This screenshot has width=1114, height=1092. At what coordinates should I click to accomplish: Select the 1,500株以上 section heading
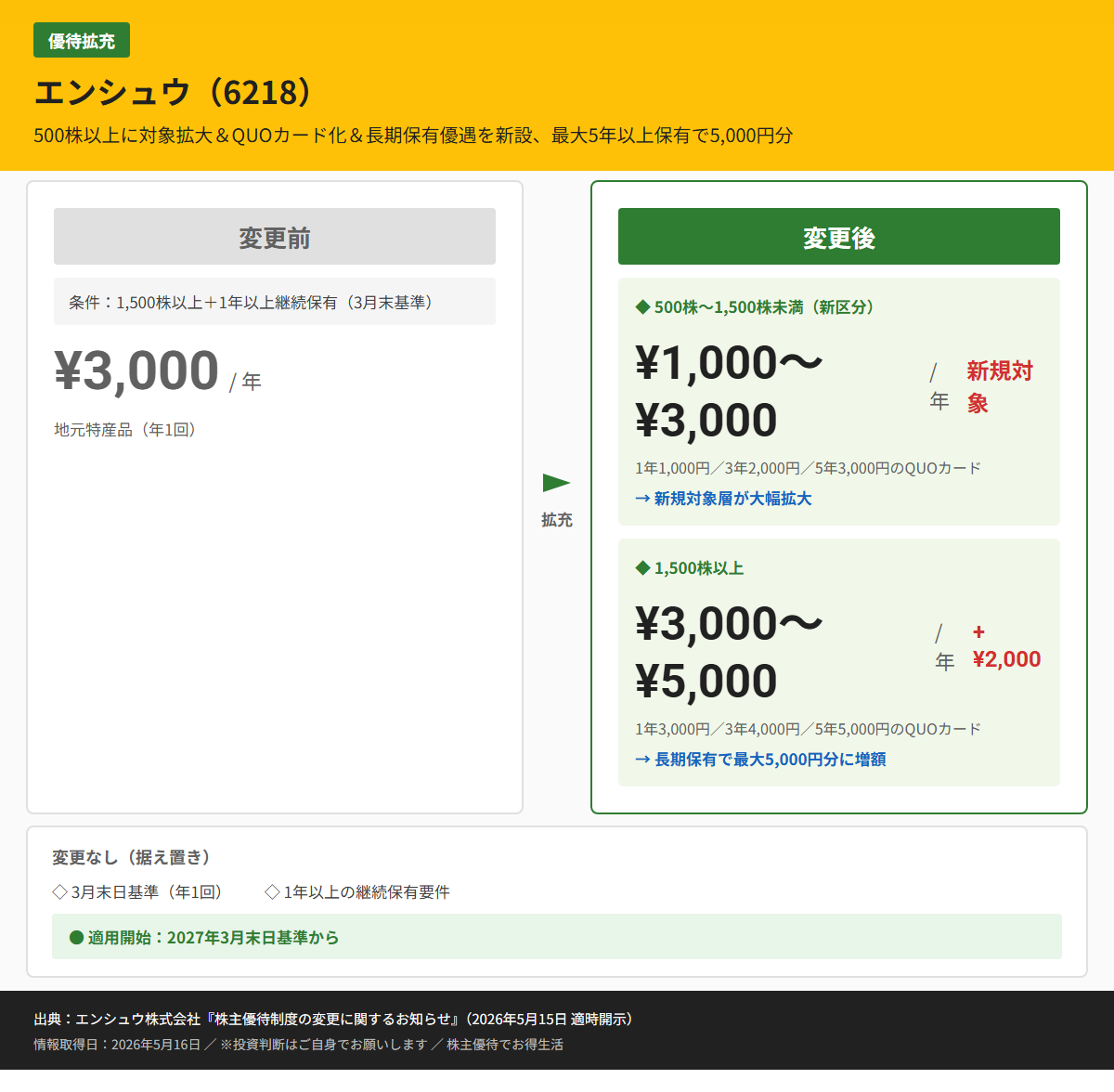pos(699,568)
